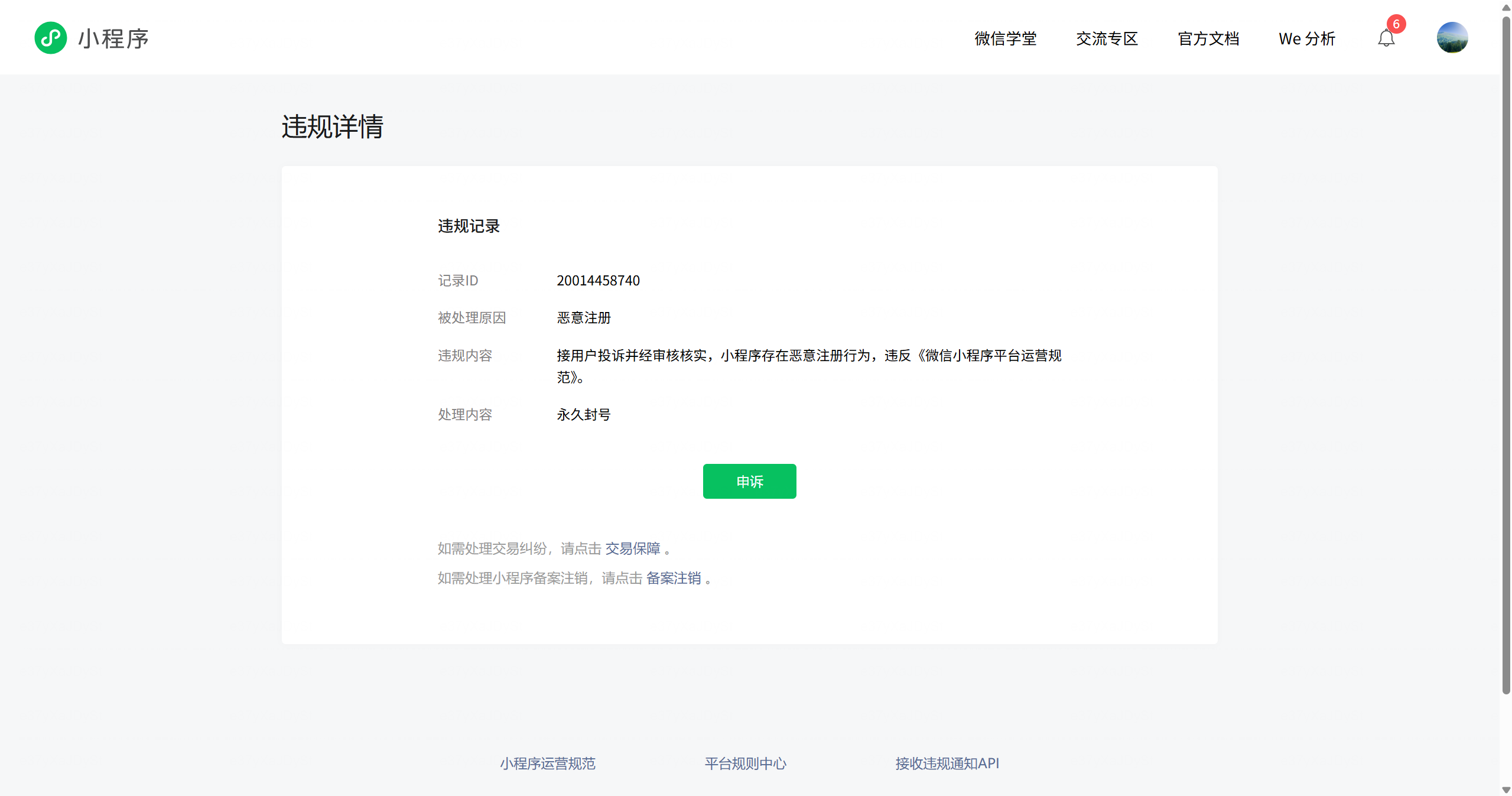Click the red notification badge showing 6
This screenshot has width=1512, height=796.
click(x=1396, y=24)
